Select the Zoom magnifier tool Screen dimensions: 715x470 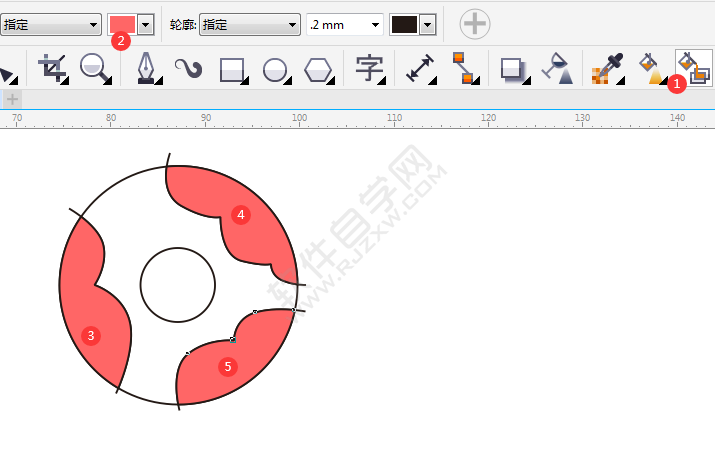(95, 69)
